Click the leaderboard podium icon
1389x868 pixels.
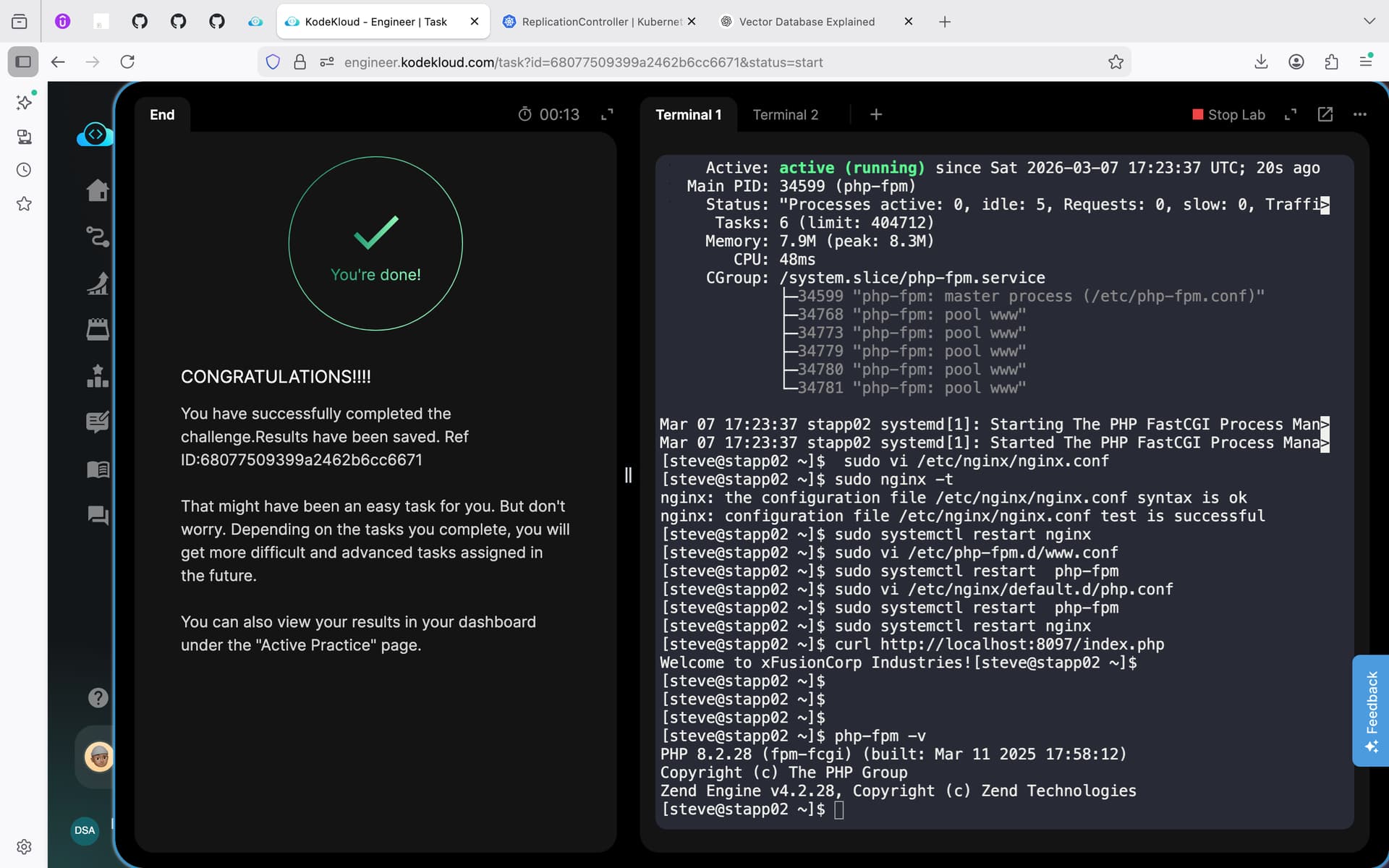[x=98, y=376]
